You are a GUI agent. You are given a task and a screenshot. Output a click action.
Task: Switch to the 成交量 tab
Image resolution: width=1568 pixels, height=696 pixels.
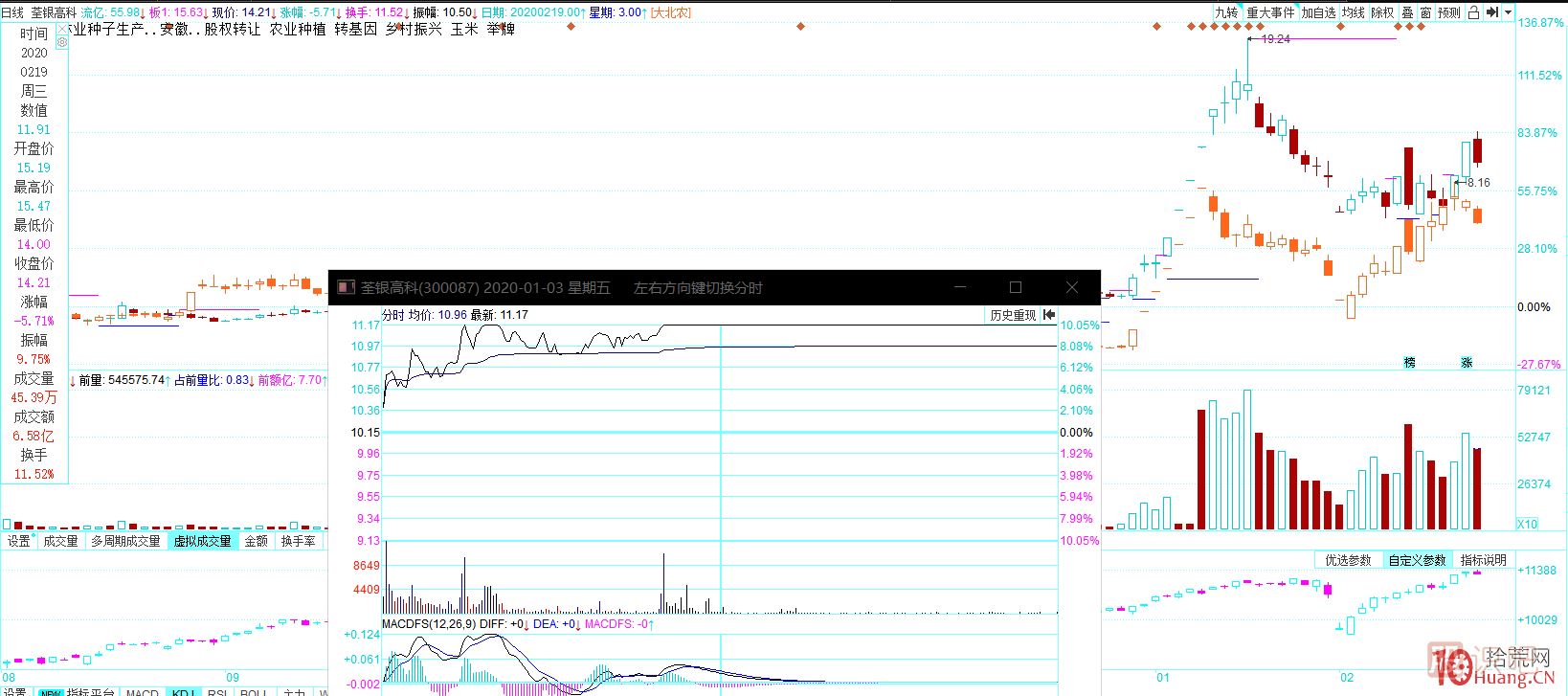point(60,541)
